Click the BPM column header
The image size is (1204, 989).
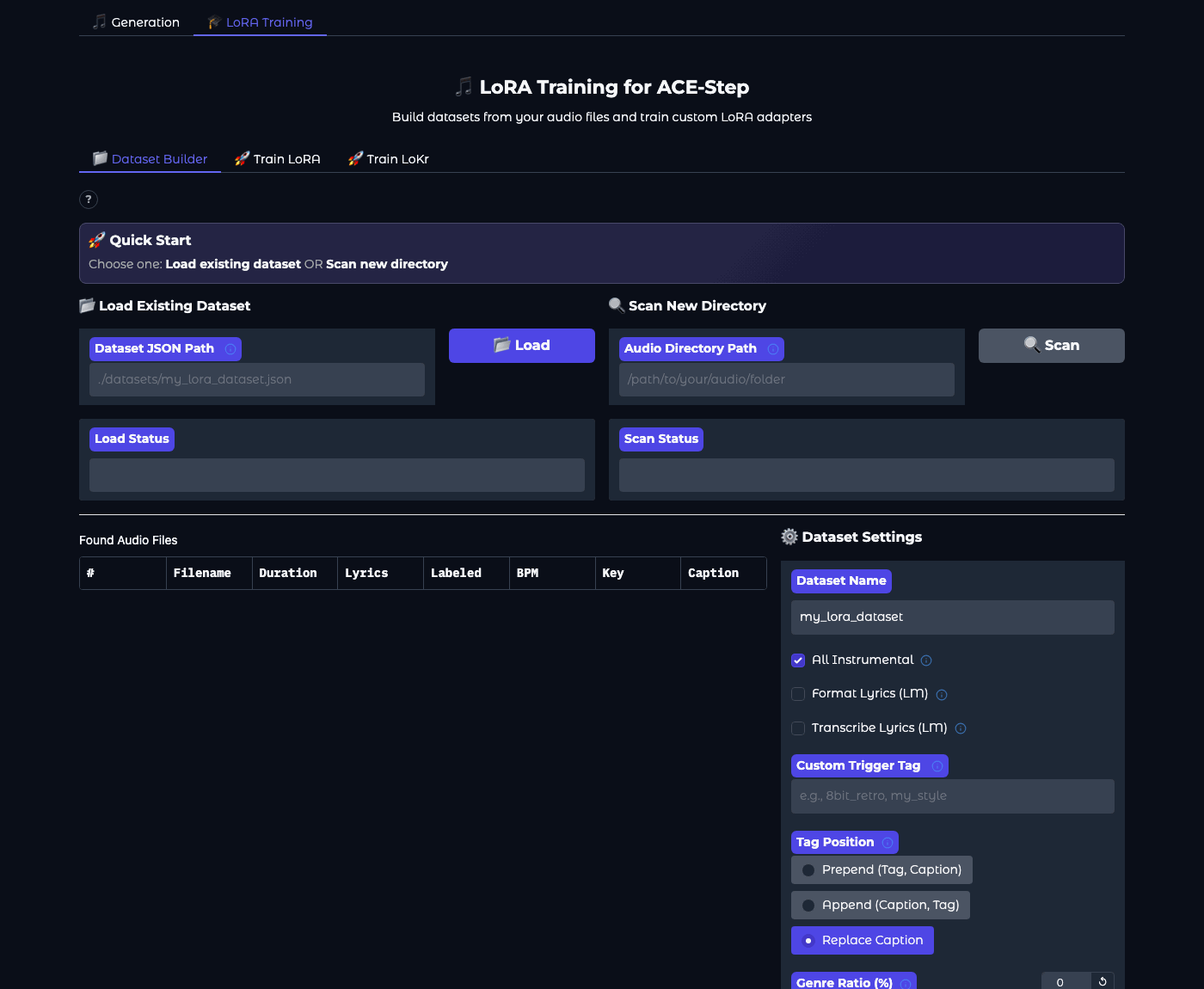(553, 574)
